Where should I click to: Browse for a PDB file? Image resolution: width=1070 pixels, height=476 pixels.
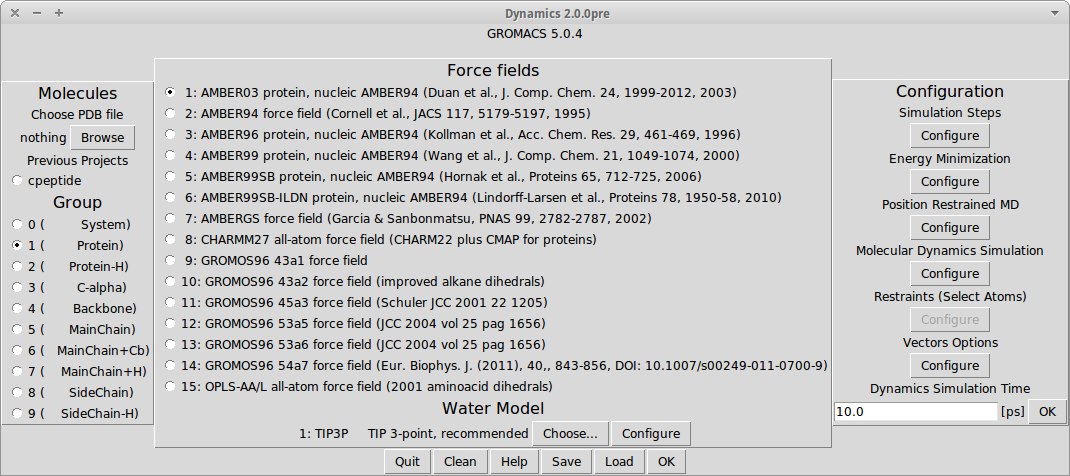pos(102,138)
